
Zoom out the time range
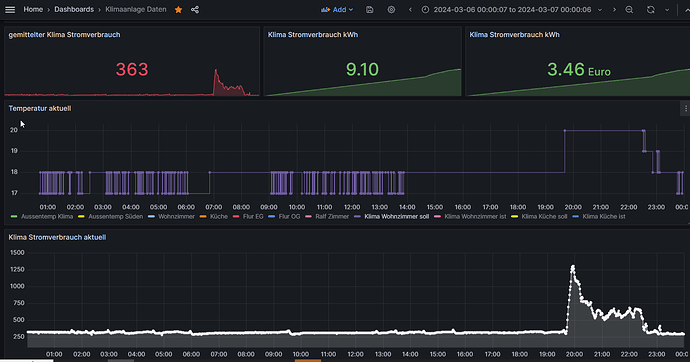(629, 10)
